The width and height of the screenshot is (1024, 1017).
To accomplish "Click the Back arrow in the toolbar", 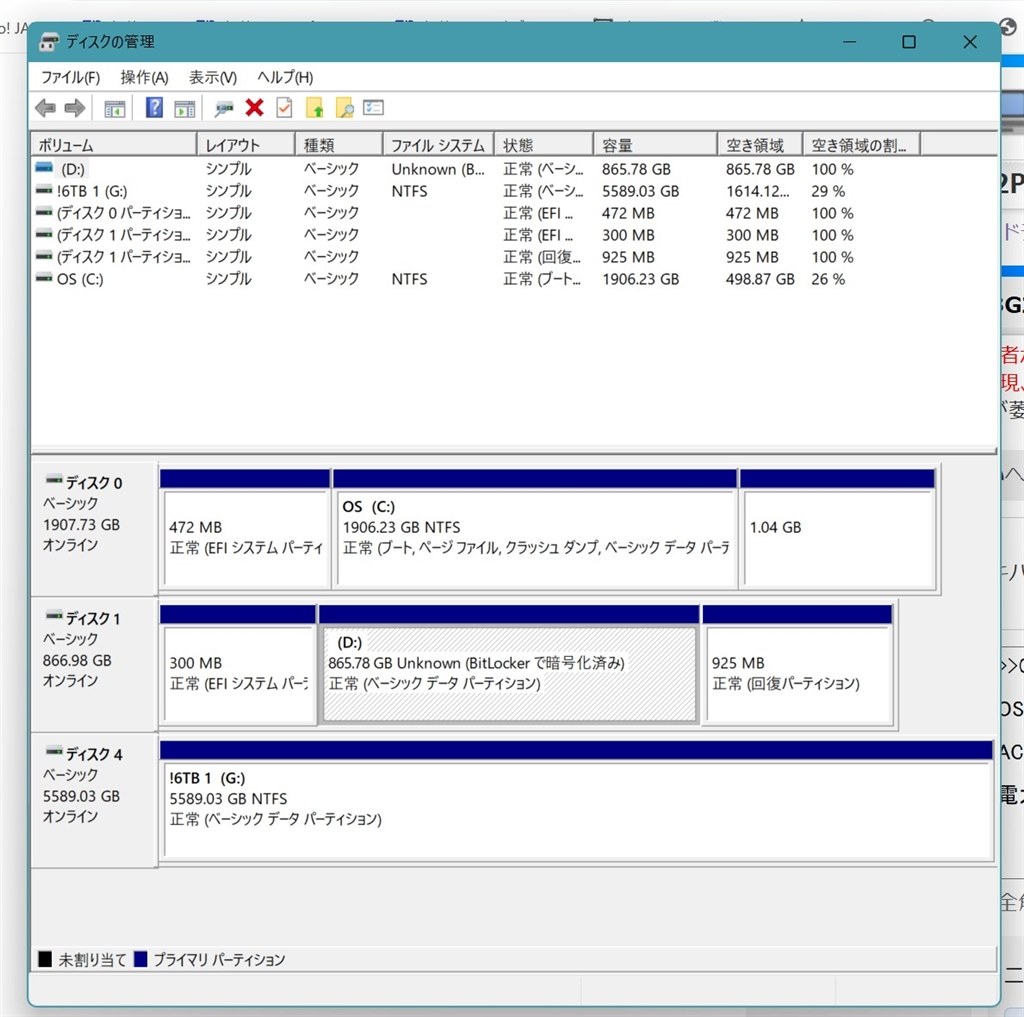I will [45, 108].
